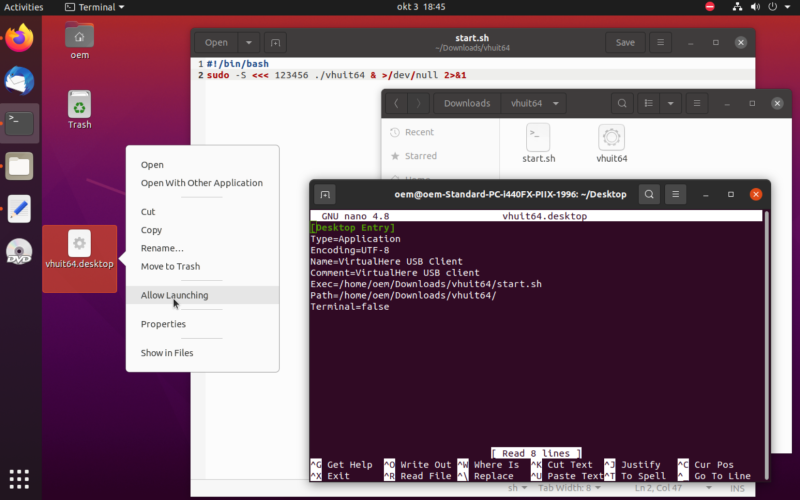Image resolution: width=800 pixels, height=500 pixels.
Task: Click the #!/bin/bash line in editor
Action: pyautogui.click(x=238, y=64)
